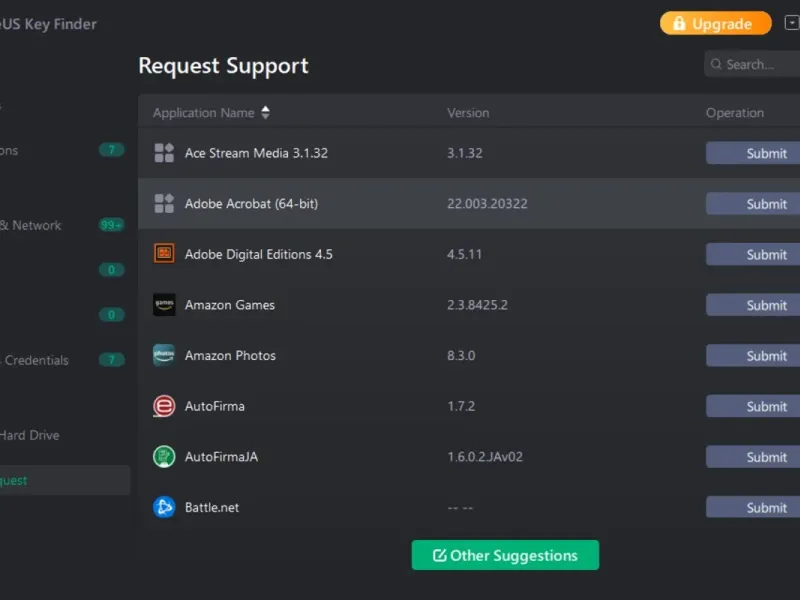800x600 pixels.
Task: Click the Amazon Photos icon
Action: point(164,355)
